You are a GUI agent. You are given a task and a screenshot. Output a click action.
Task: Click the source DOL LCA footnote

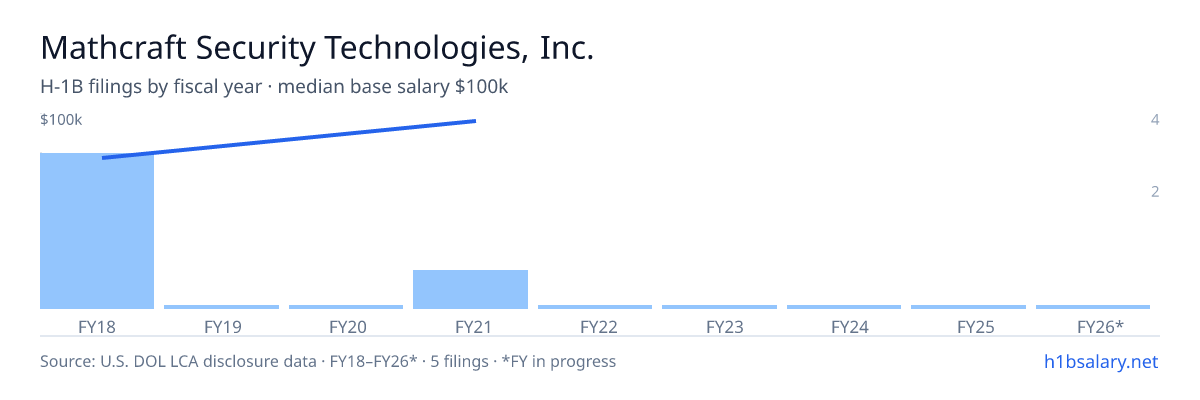[328, 361]
